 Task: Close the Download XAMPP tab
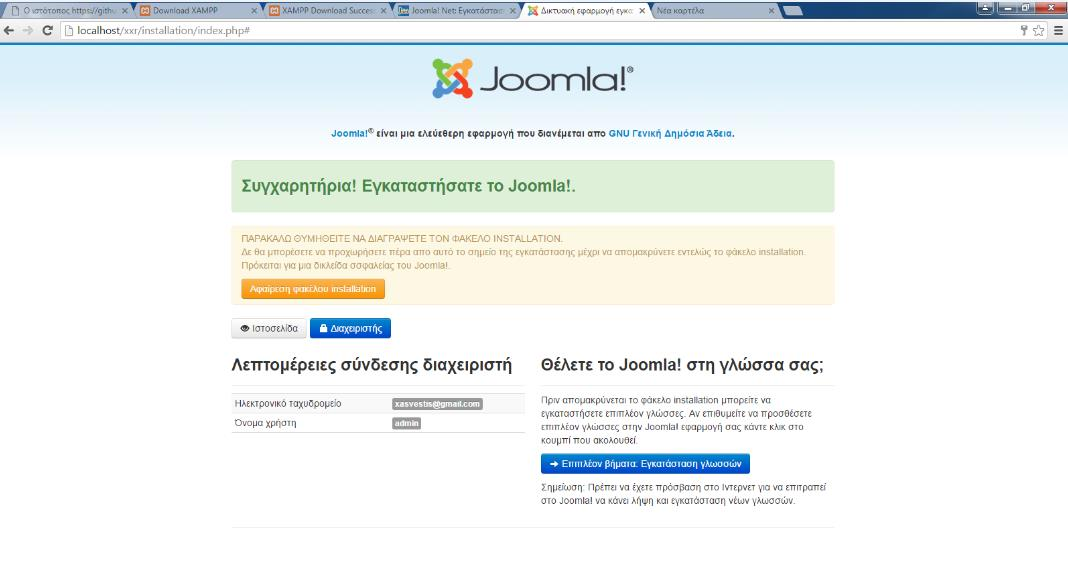254,11
